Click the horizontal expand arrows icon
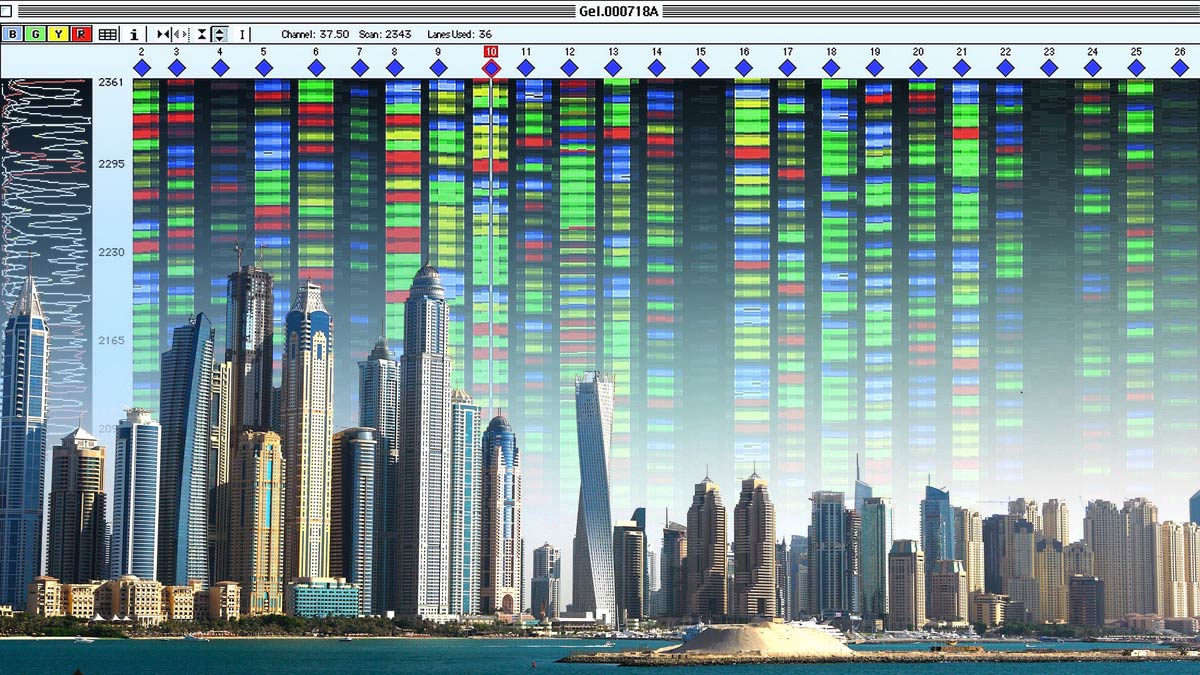The image size is (1200, 675). point(181,34)
